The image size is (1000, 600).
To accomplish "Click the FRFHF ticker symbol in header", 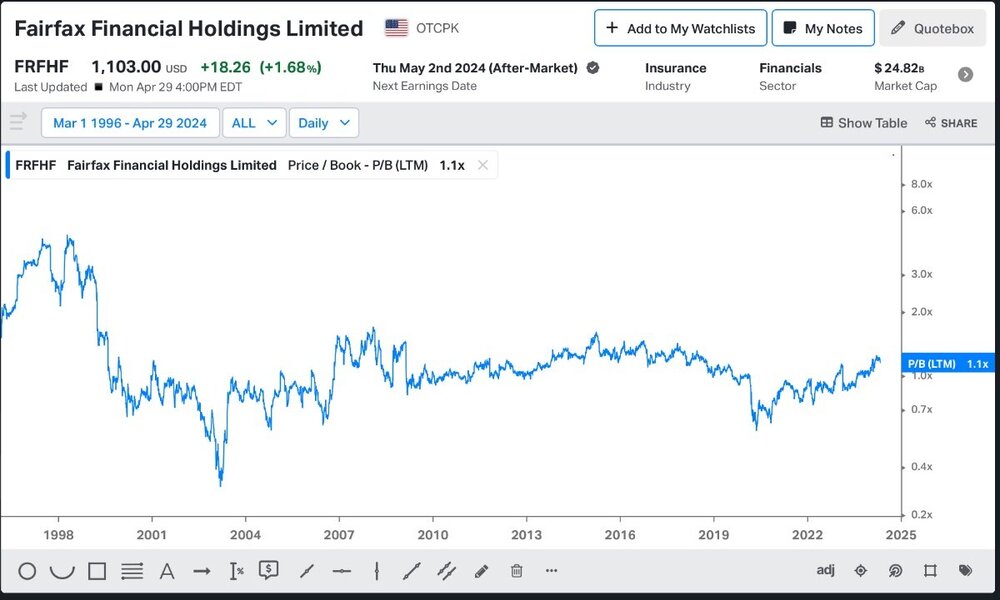I will 41,67.
